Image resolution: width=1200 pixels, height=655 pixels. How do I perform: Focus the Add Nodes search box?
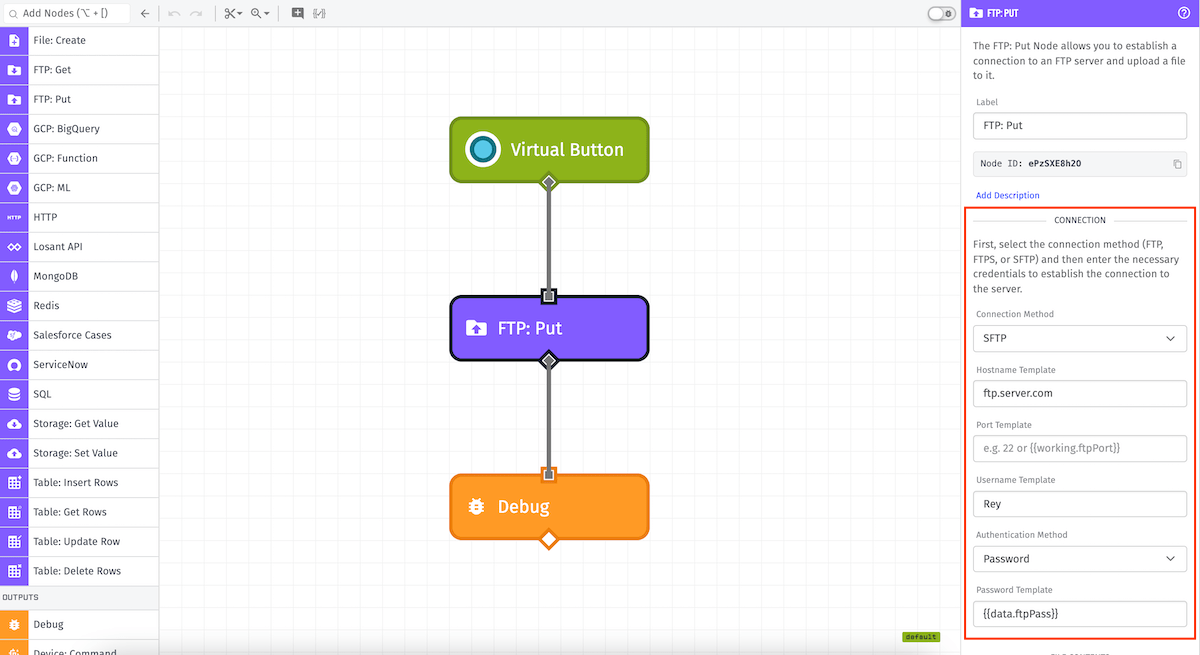pos(70,14)
